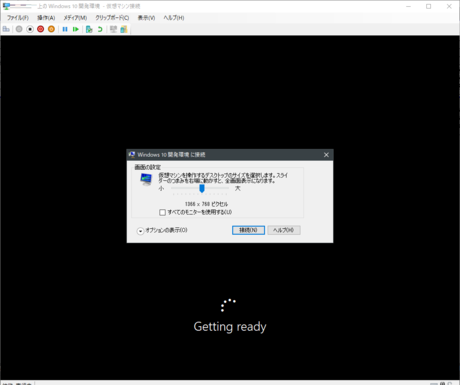Maximize the virtual machine connection window
This screenshot has width=460, height=385.
pyautogui.click(x=429, y=6)
